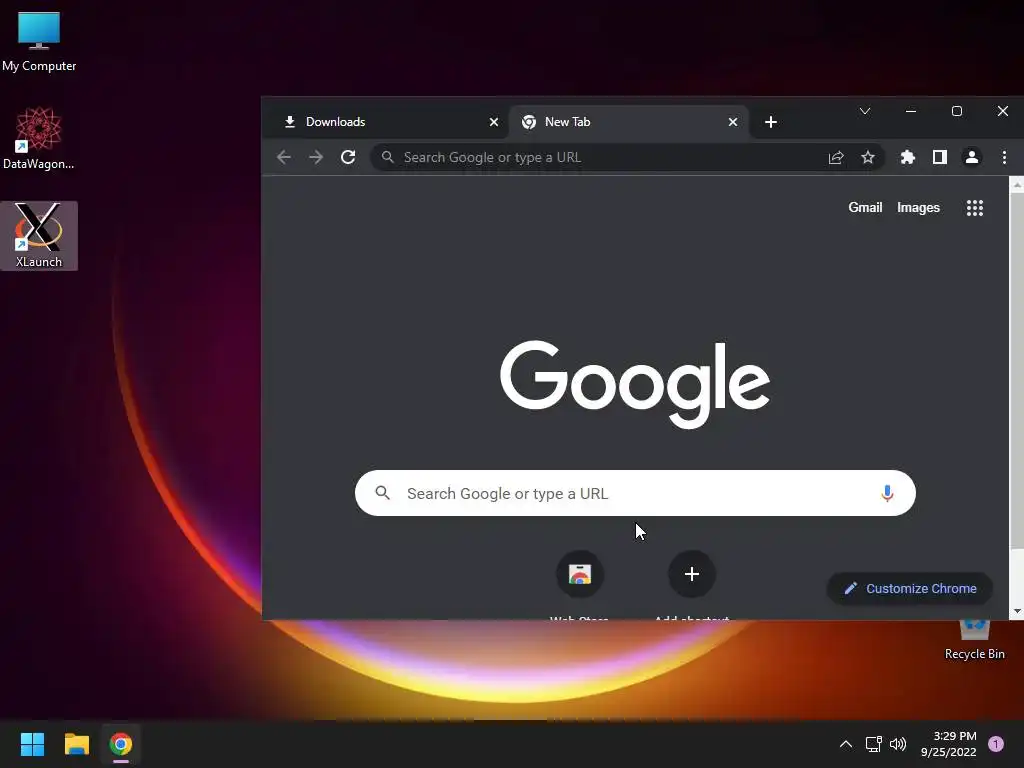Open the Web Store shortcut tile
1024x768 pixels.
[x=580, y=575]
